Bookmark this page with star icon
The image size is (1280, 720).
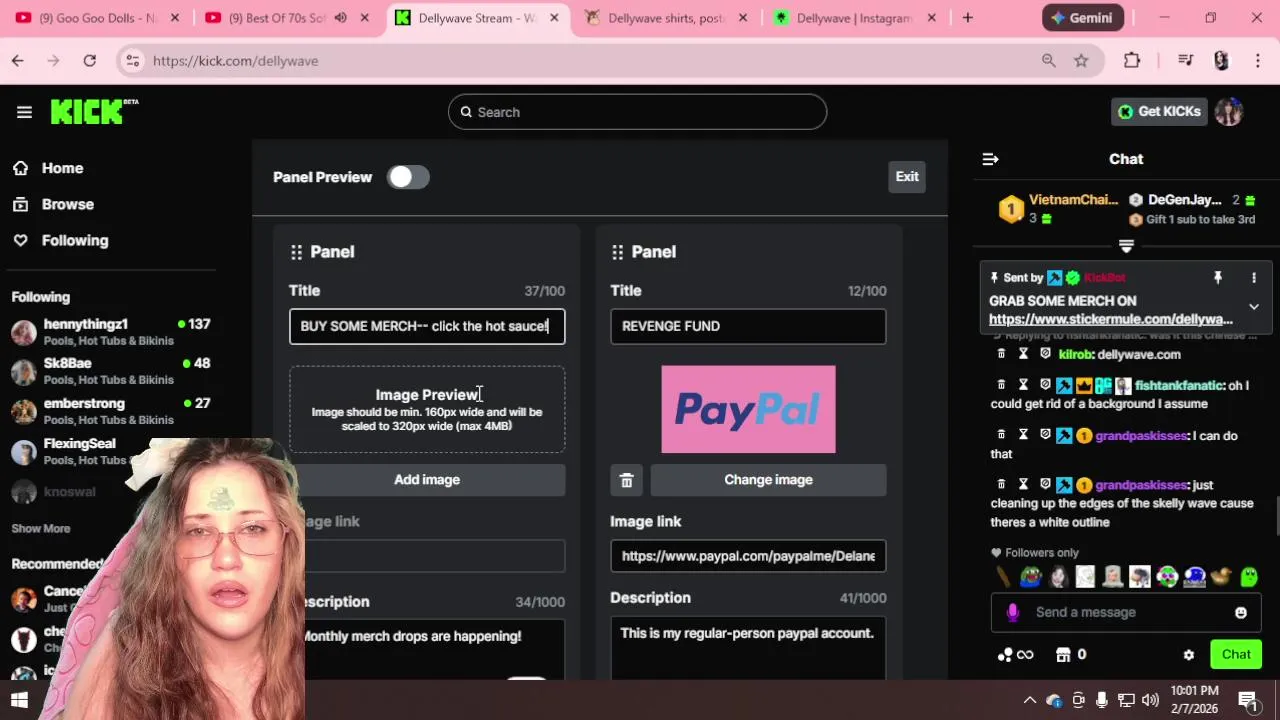pyautogui.click(x=1081, y=61)
